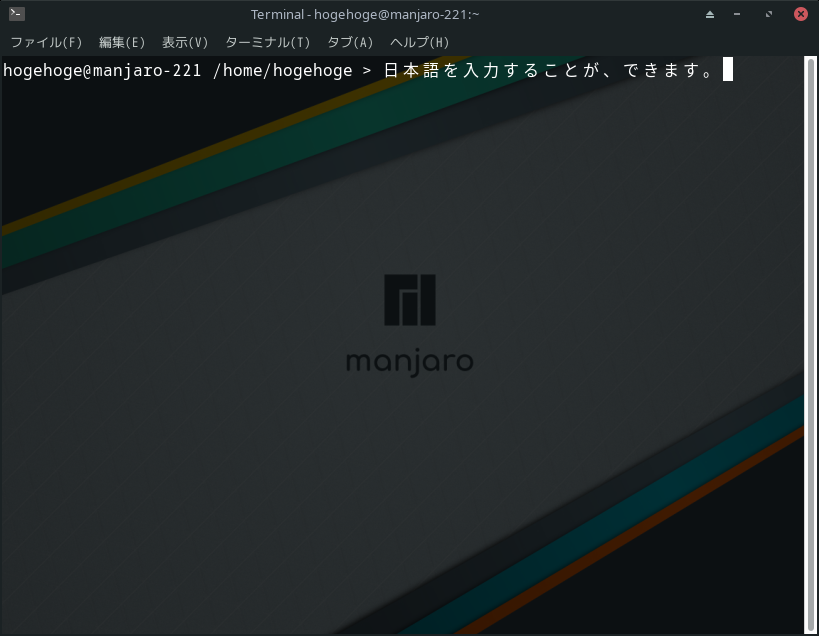The height and width of the screenshot is (636, 819).
Task: Open the ヘルプ(H) menu
Action: (x=419, y=42)
